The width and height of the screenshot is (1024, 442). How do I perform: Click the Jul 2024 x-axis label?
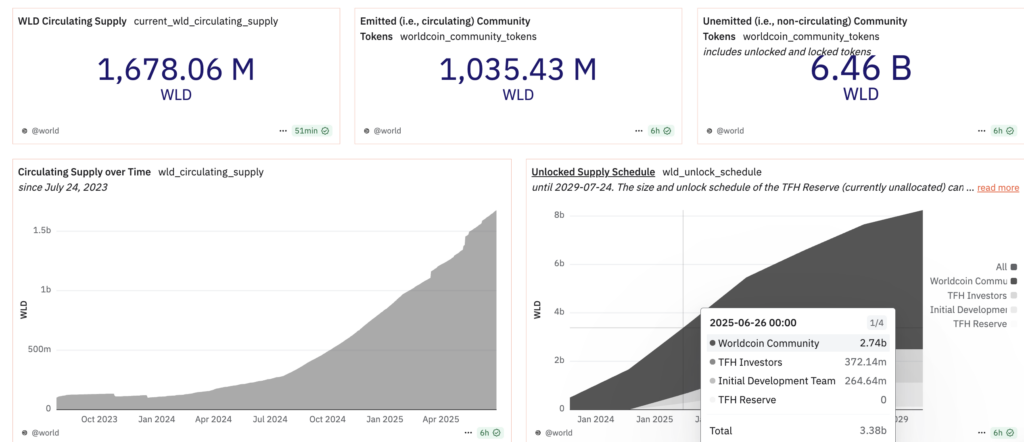pyautogui.click(x=270, y=419)
